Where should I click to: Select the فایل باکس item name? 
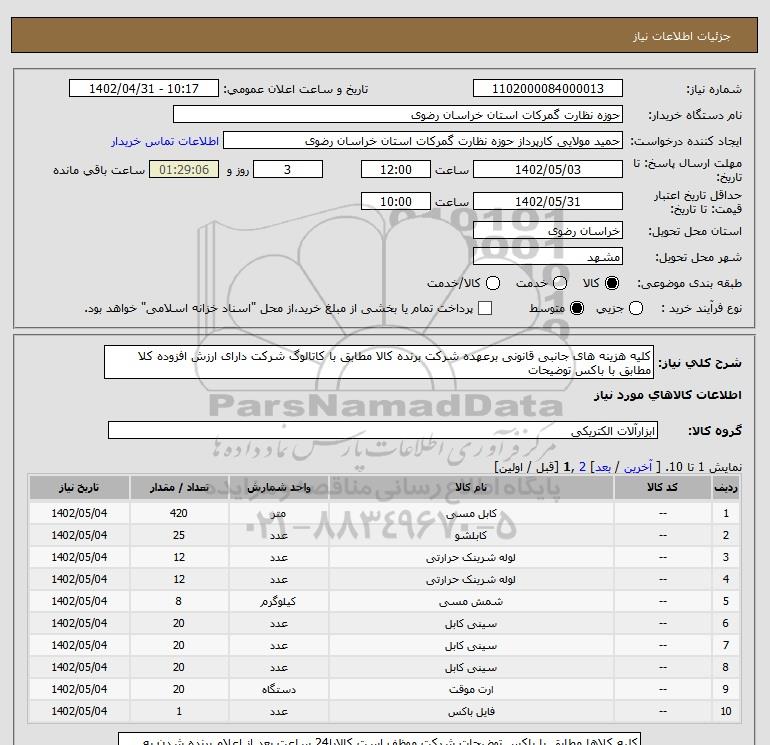tap(471, 712)
